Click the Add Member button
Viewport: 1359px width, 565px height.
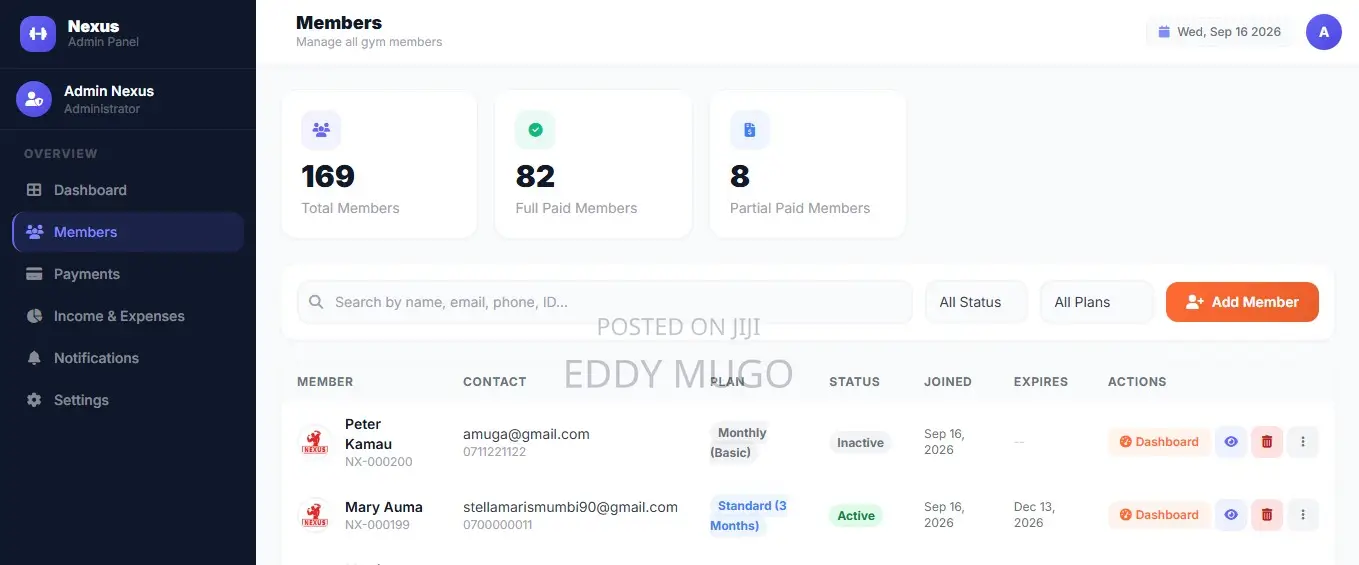[1242, 302]
